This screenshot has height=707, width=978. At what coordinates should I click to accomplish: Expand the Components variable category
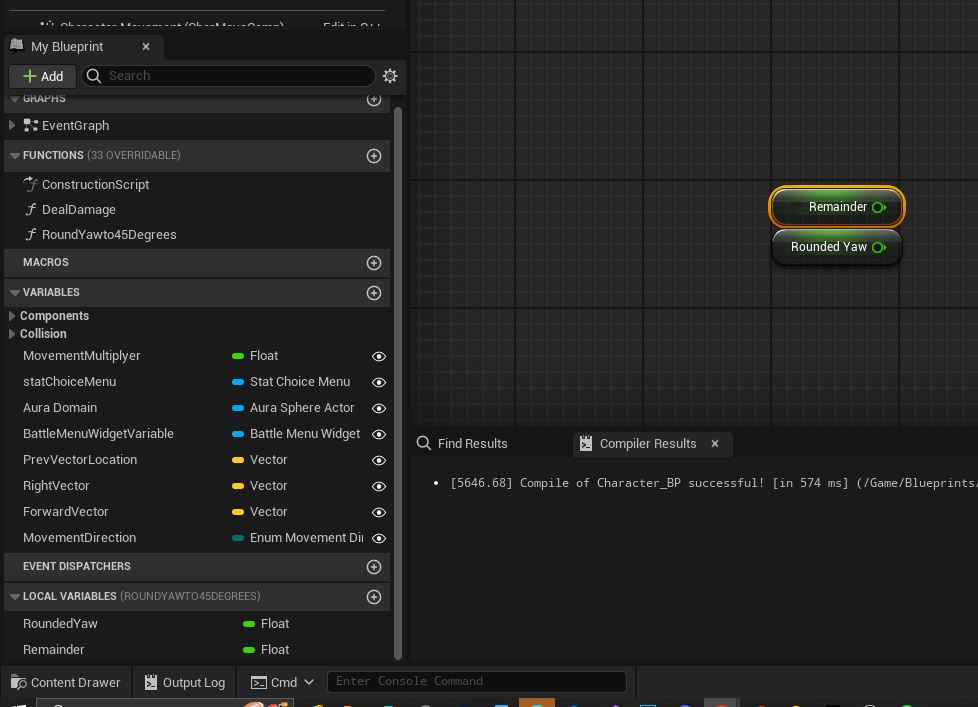click(12, 316)
